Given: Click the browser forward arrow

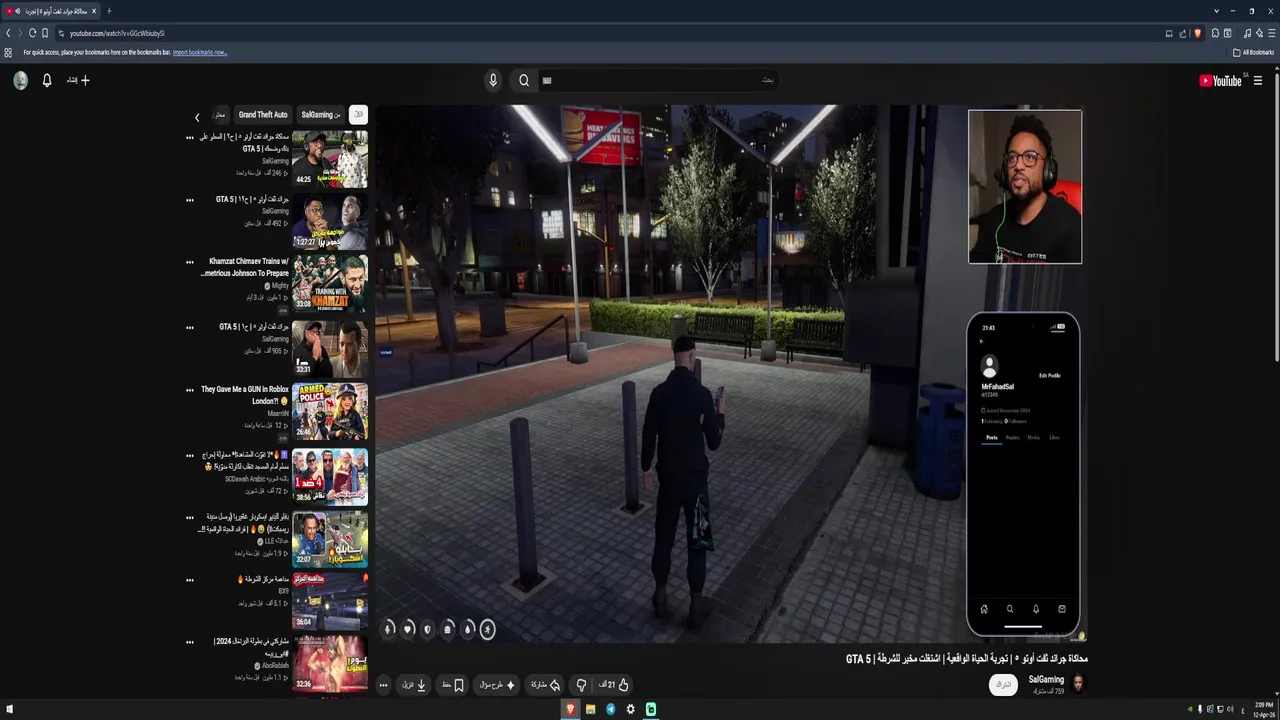Looking at the screenshot, I should pos(20,33).
